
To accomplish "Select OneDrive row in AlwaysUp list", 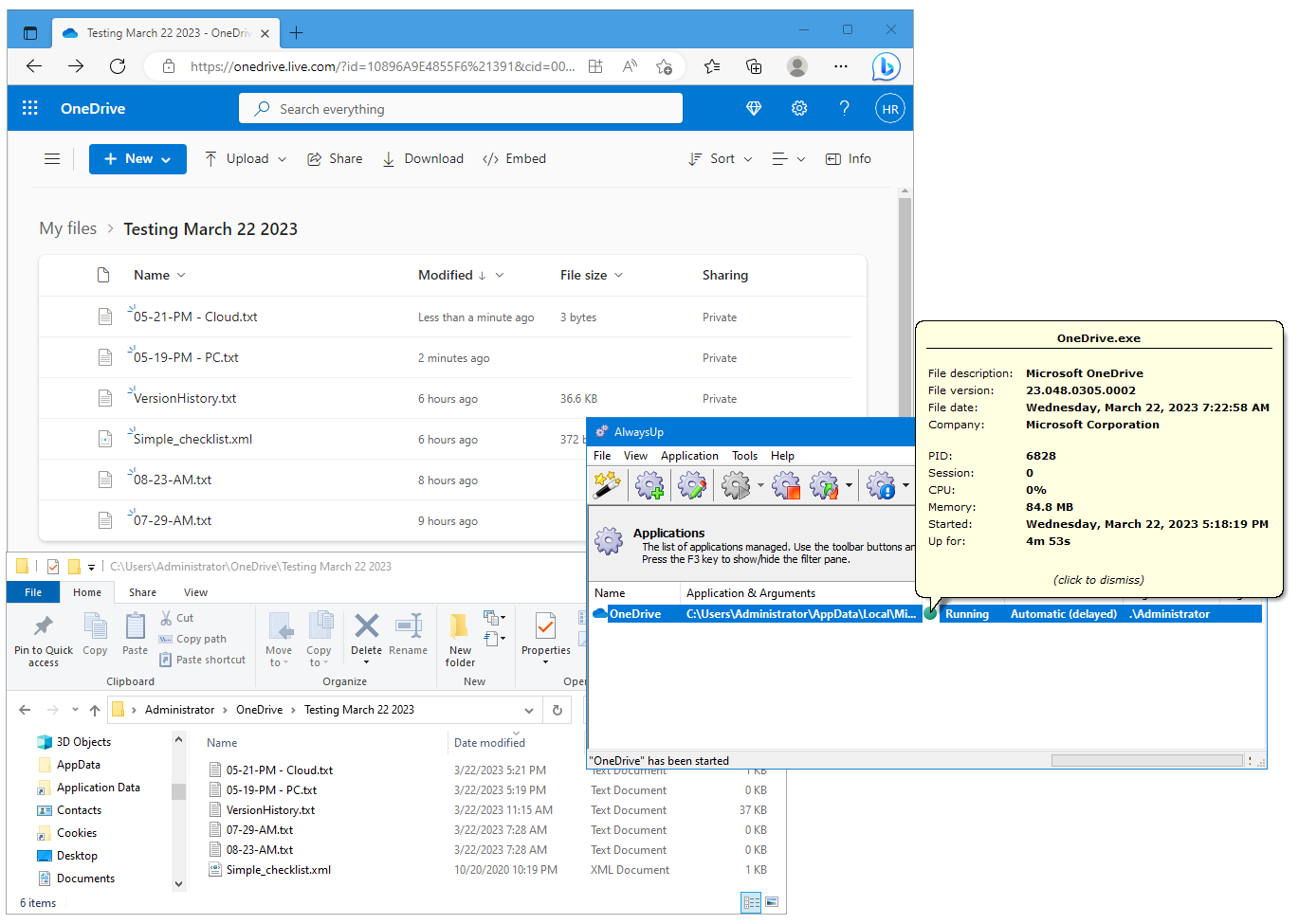I will point(925,614).
